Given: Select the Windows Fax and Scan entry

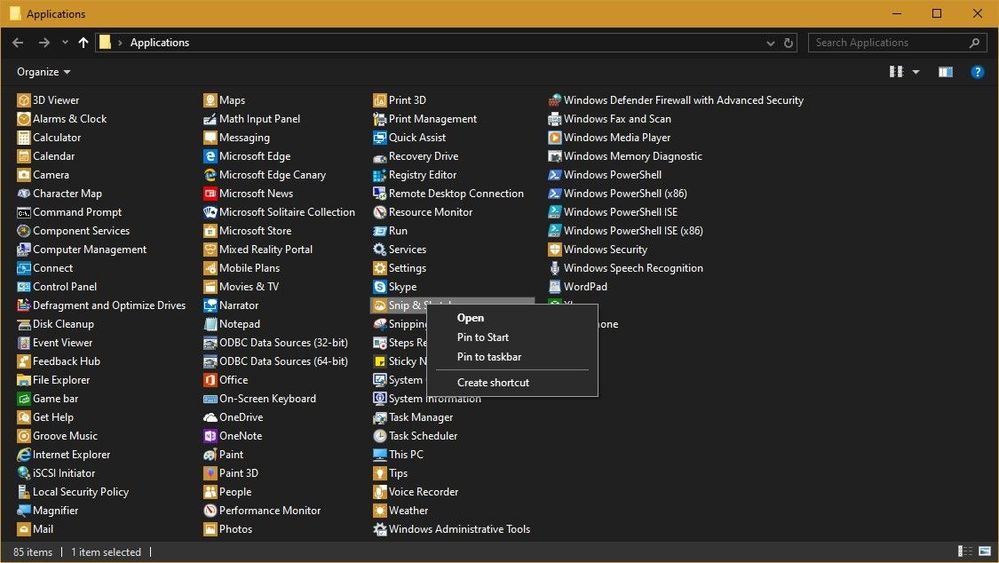Looking at the screenshot, I should pyautogui.click(x=610, y=118).
